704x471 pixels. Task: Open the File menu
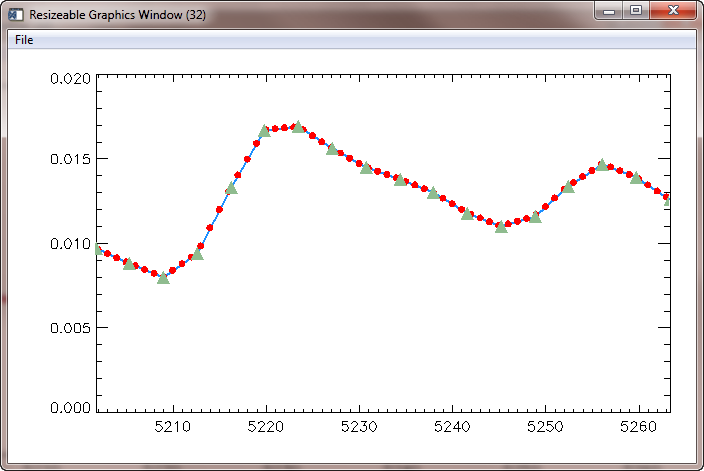[x=24, y=40]
